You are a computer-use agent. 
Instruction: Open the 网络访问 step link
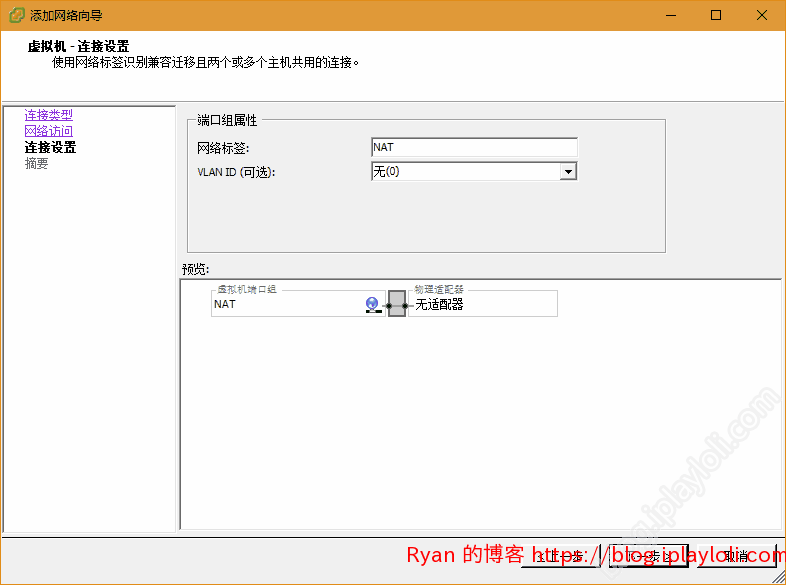click(x=49, y=131)
